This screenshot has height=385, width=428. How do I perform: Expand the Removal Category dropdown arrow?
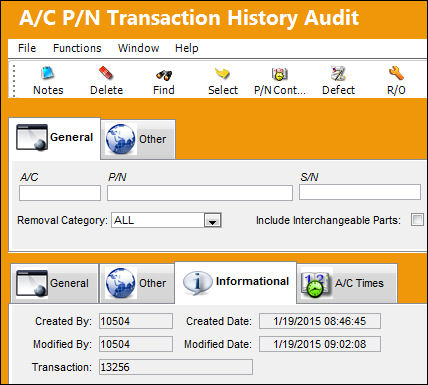pos(212,220)
